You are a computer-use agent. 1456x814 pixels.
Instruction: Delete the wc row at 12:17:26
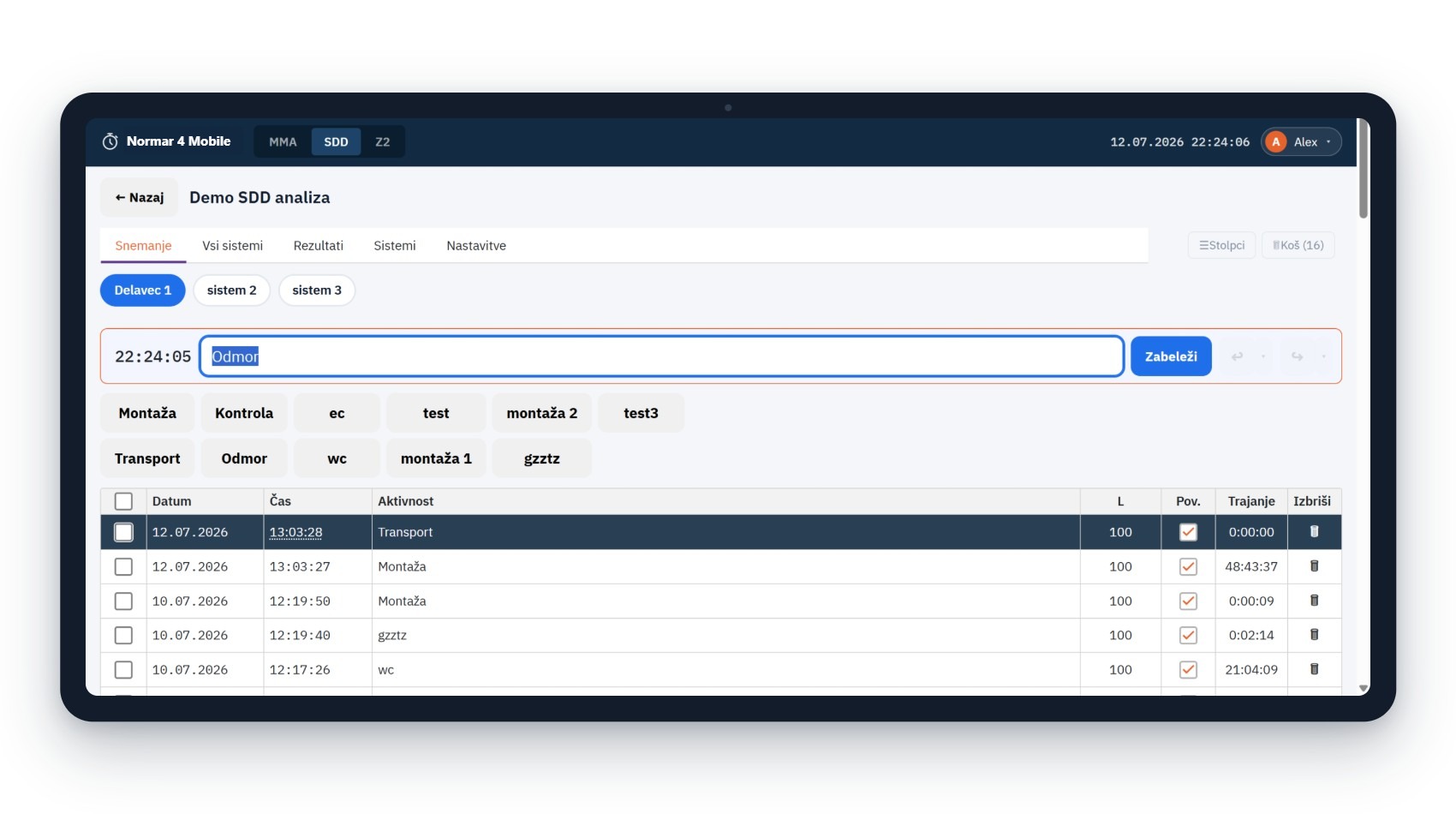1314,669
